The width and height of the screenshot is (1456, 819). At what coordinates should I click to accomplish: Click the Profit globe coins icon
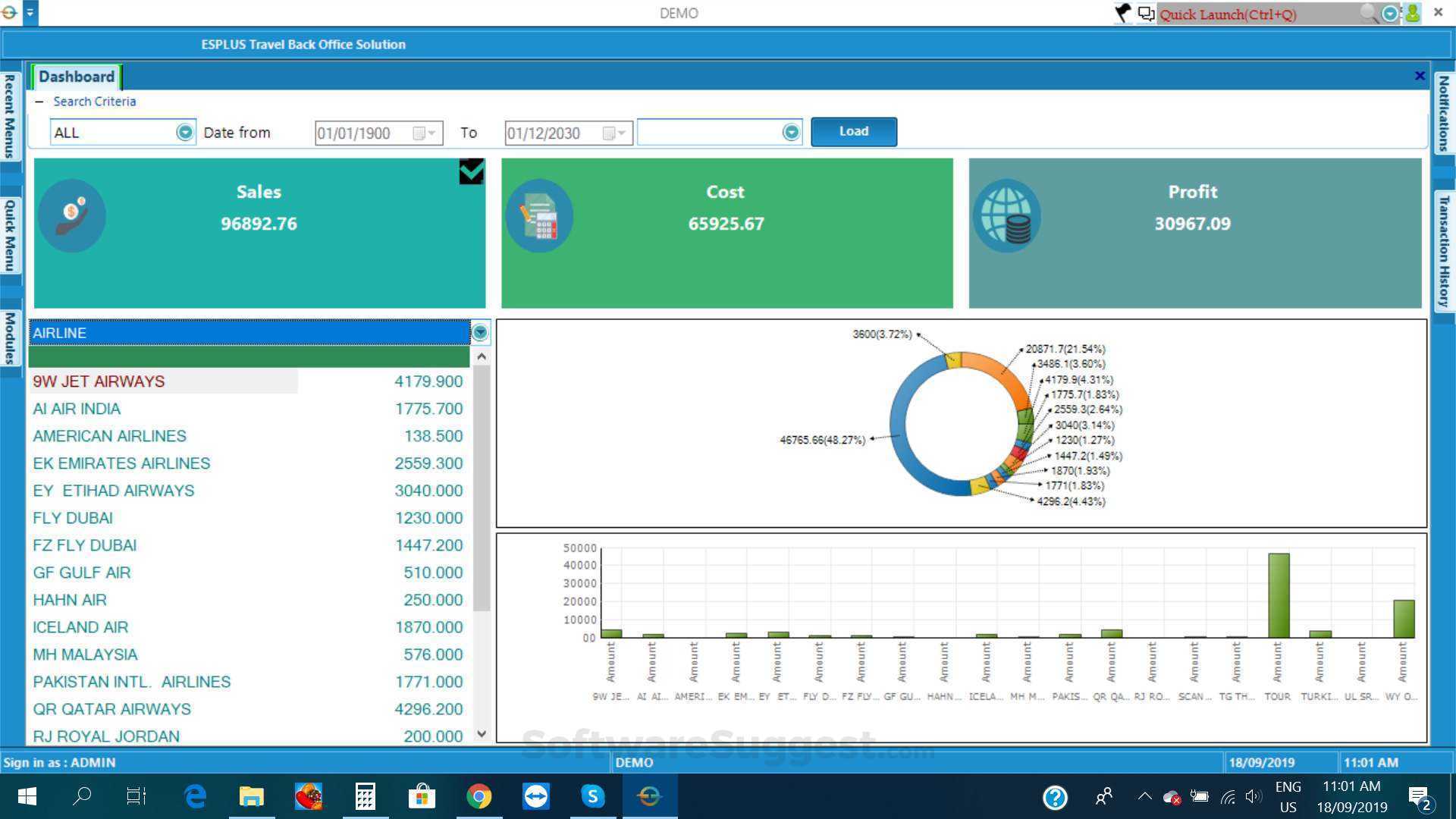[1006, 216]
